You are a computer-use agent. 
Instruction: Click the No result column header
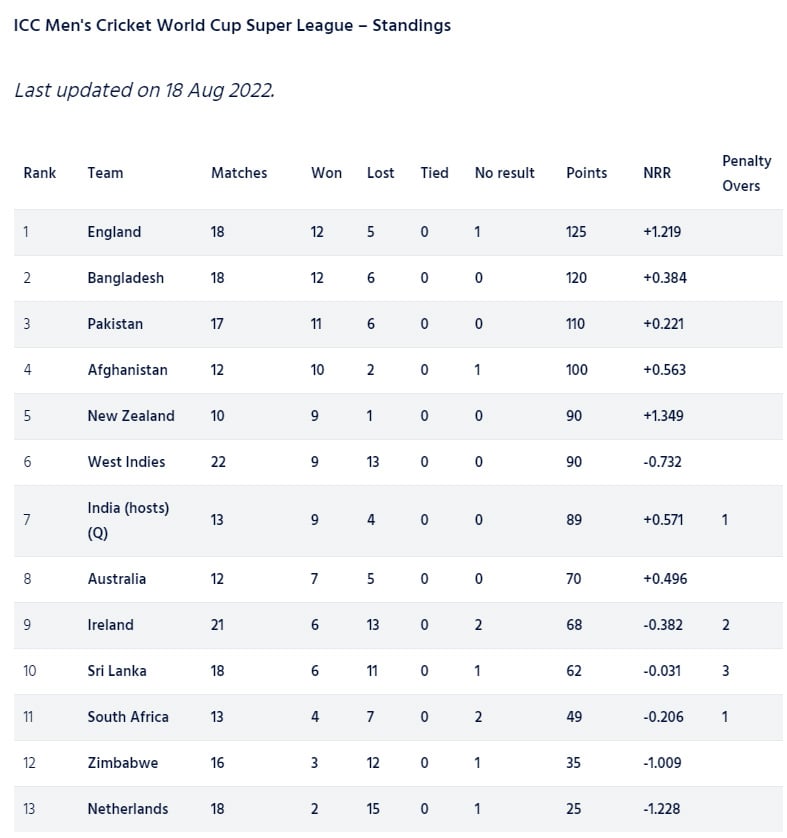tap(504, 173)
